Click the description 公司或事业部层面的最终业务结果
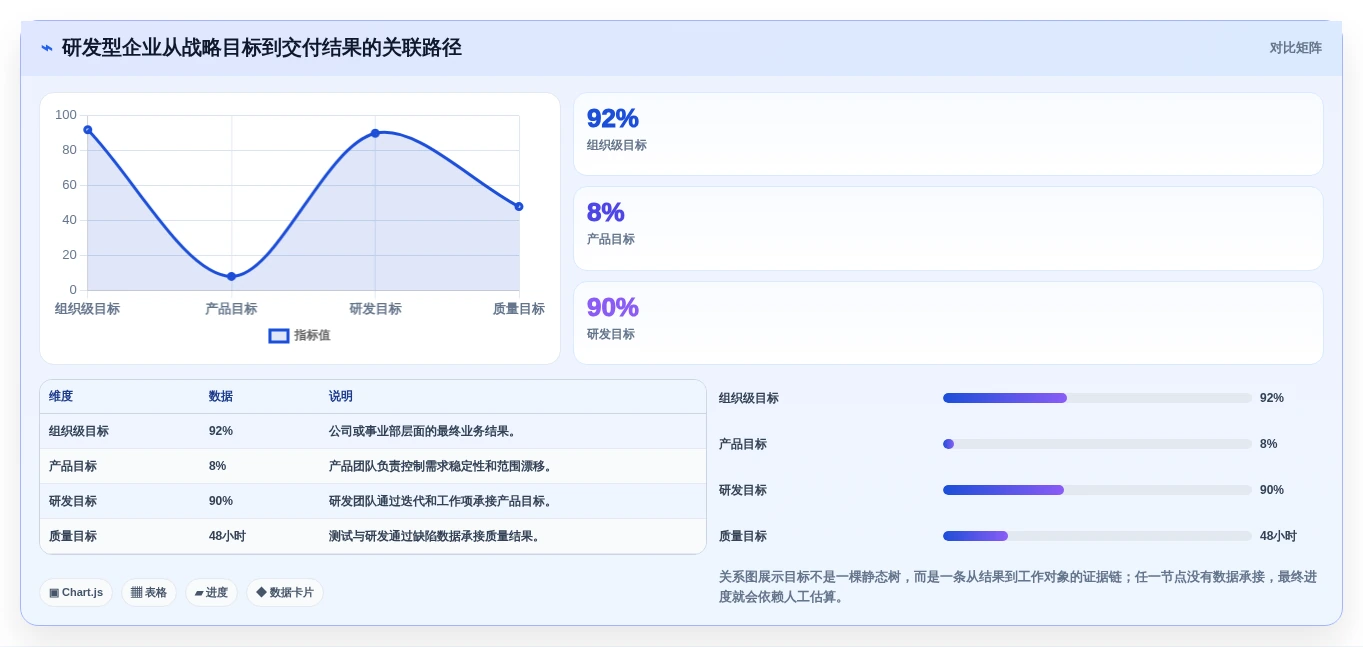This screenshot has width=1363, height=647. click(x=425, y=431)
